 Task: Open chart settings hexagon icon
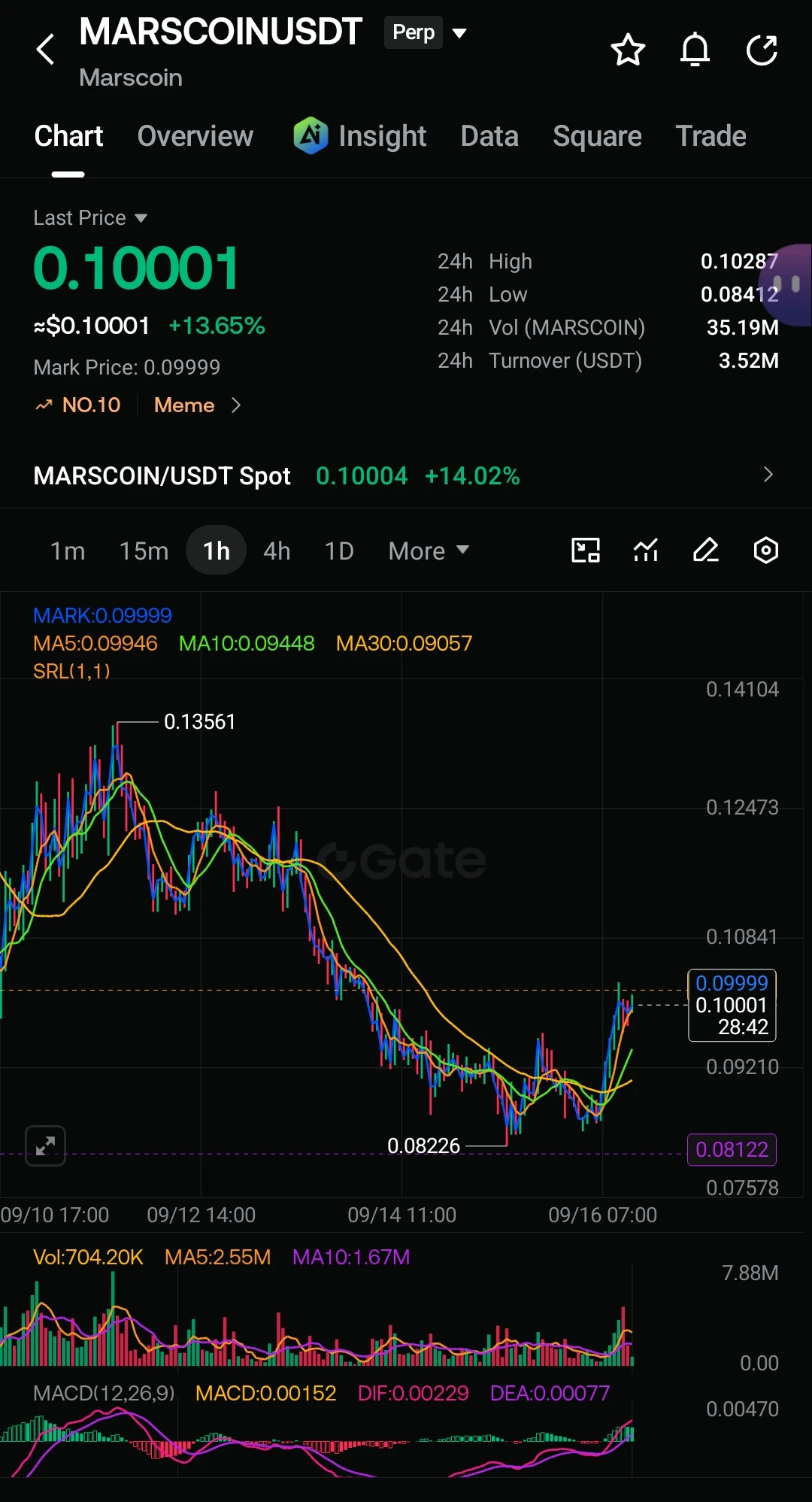point(766,551)
